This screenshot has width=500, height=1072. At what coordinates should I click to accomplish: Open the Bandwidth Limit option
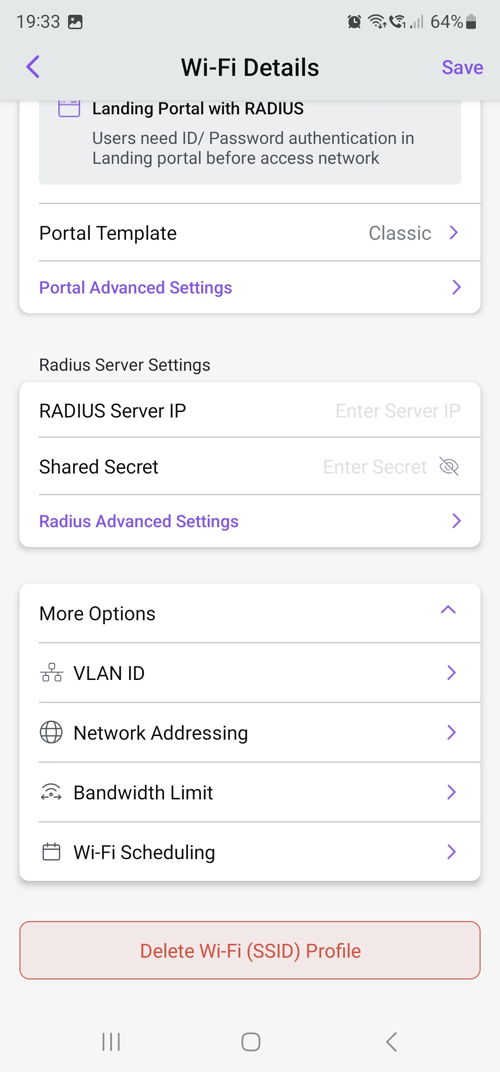pos(250,792)
